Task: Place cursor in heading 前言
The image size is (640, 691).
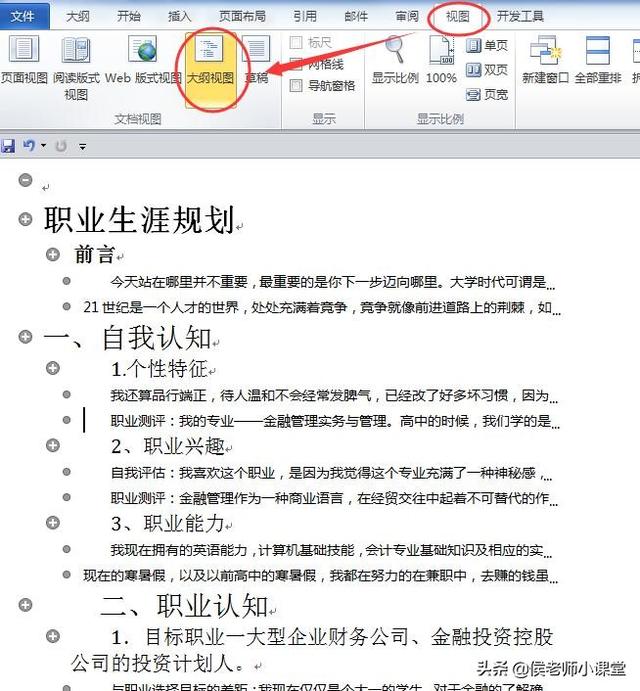Action: [94, 255]
